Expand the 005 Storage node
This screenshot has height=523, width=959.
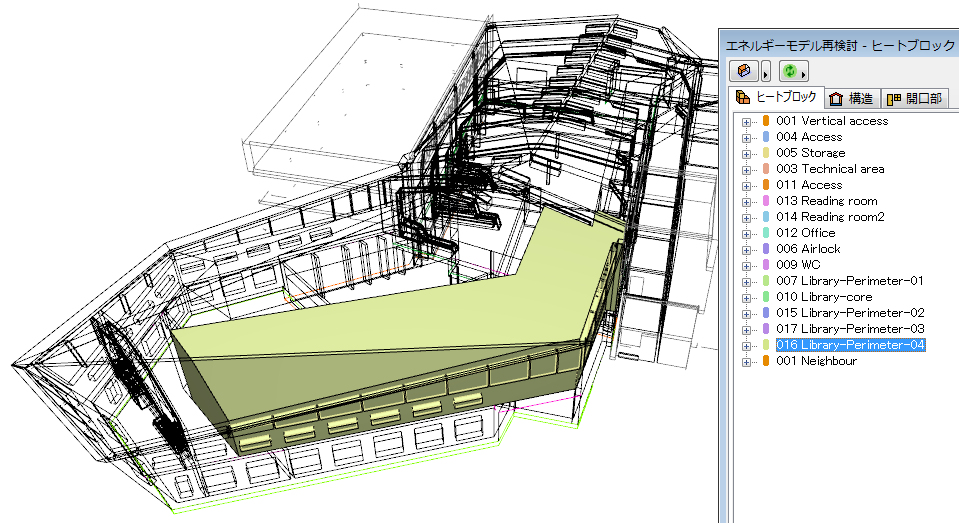pos(746,154)
